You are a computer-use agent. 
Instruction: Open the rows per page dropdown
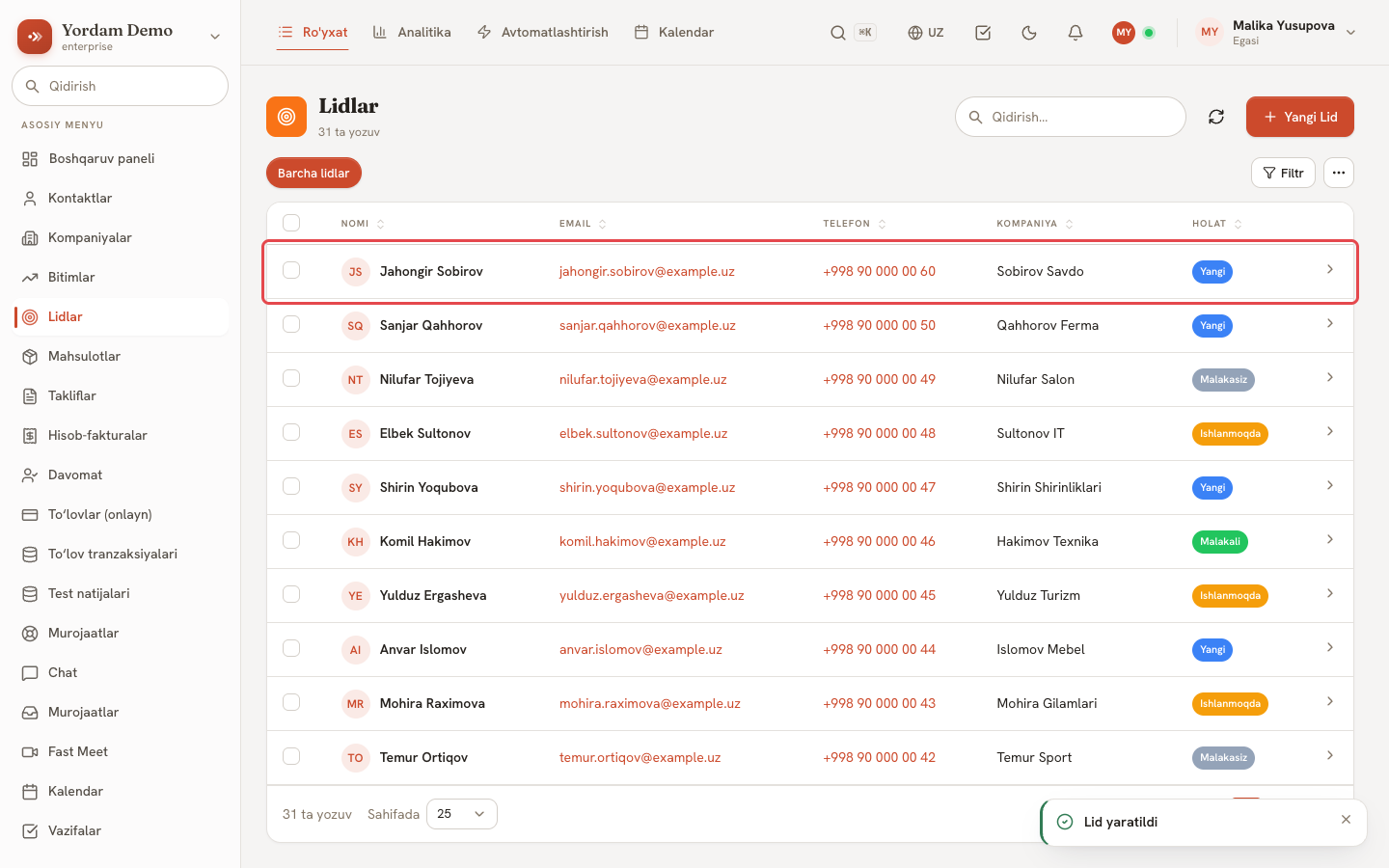462,814
